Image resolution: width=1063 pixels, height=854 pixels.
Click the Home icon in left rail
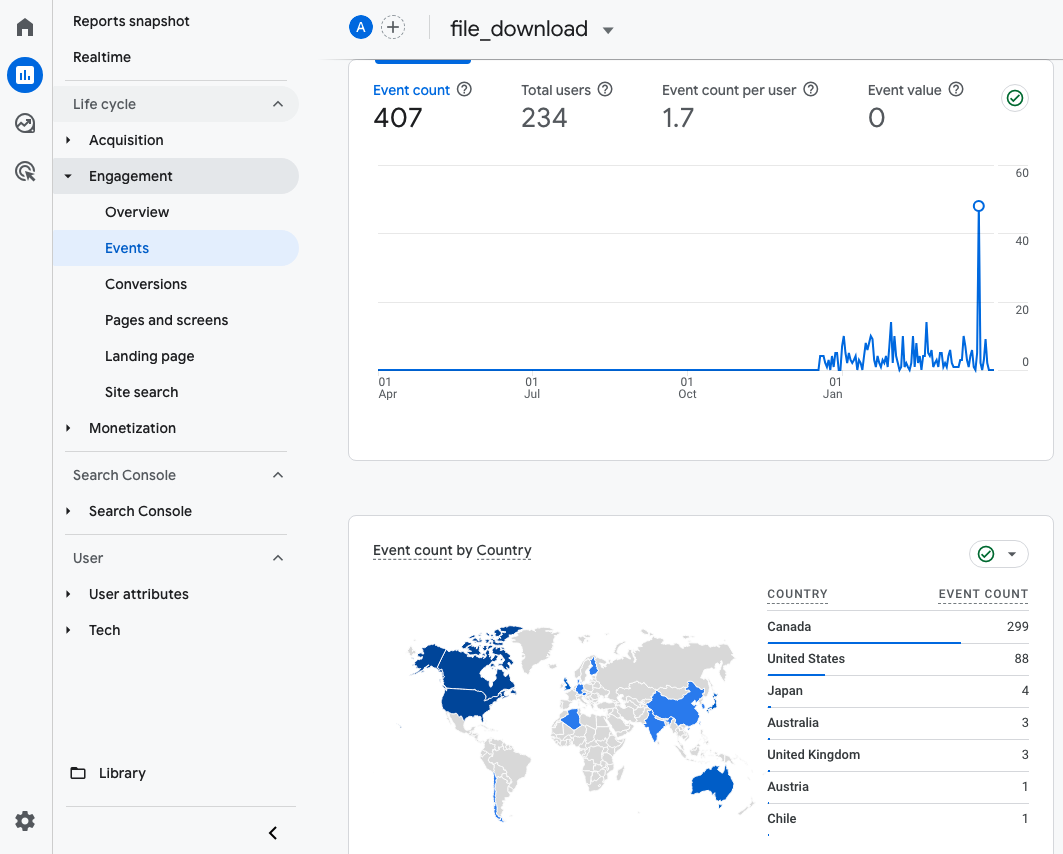click(25, 27)
